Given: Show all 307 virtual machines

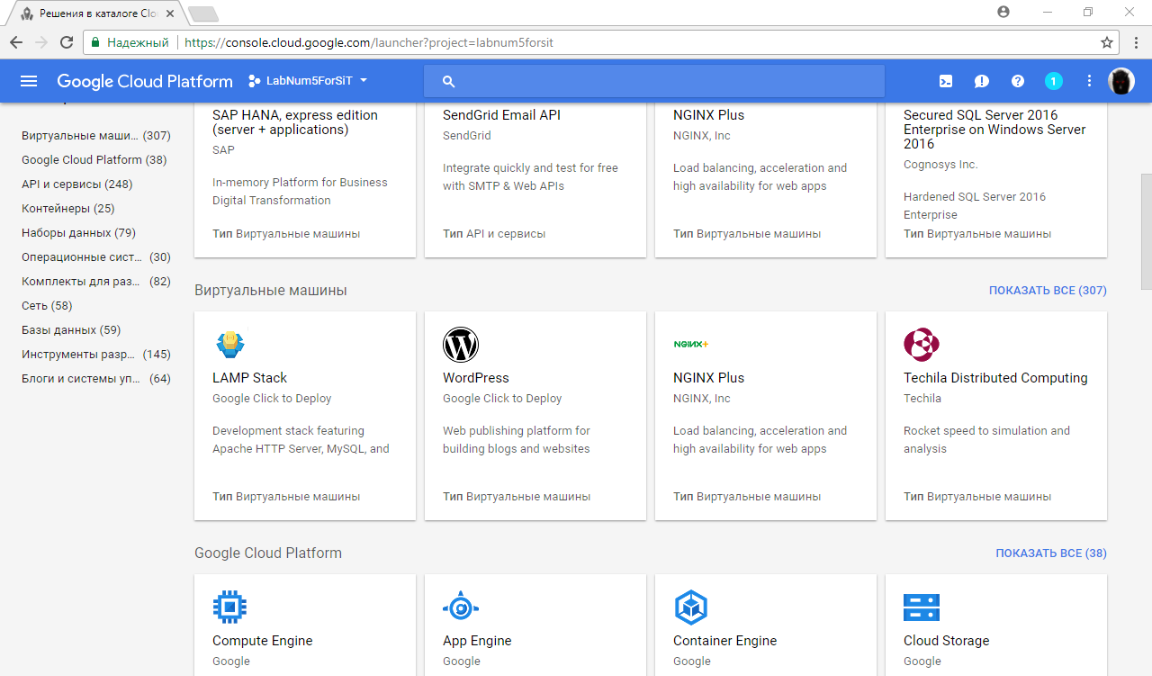Looking at the screenshot, I should point(1048,290).
